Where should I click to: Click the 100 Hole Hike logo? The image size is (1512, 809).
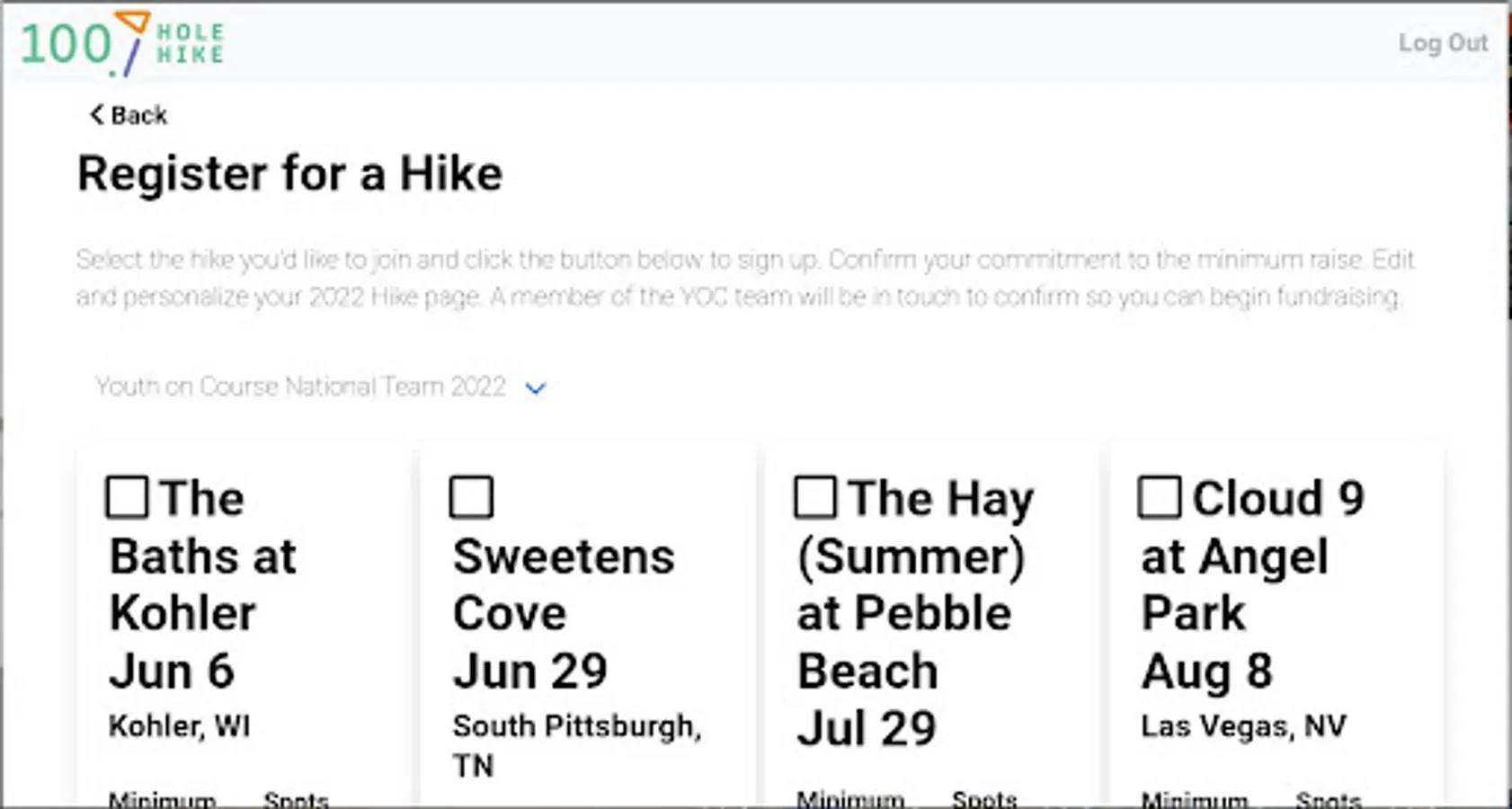pos(121,44)
